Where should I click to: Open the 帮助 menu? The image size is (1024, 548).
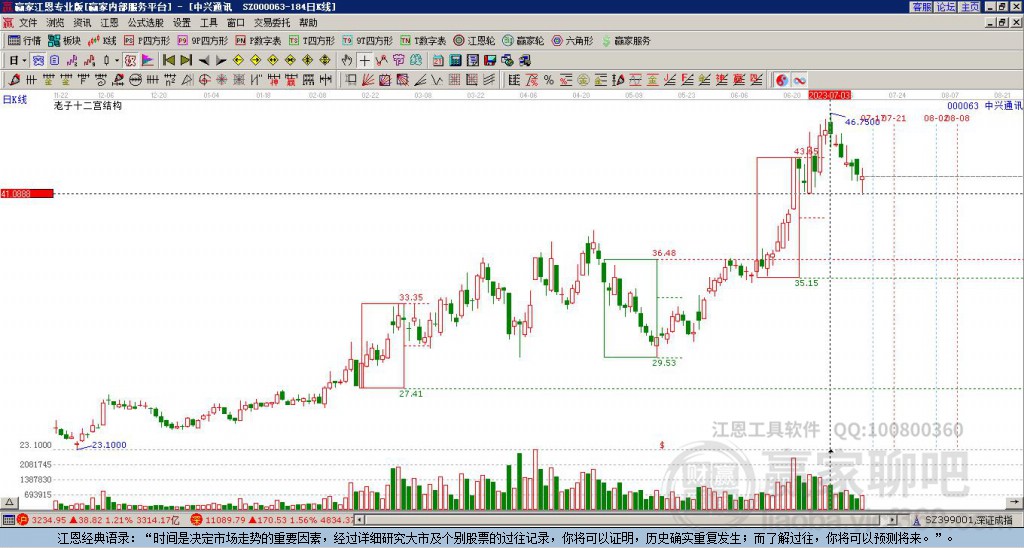click(x=308, y=23)
